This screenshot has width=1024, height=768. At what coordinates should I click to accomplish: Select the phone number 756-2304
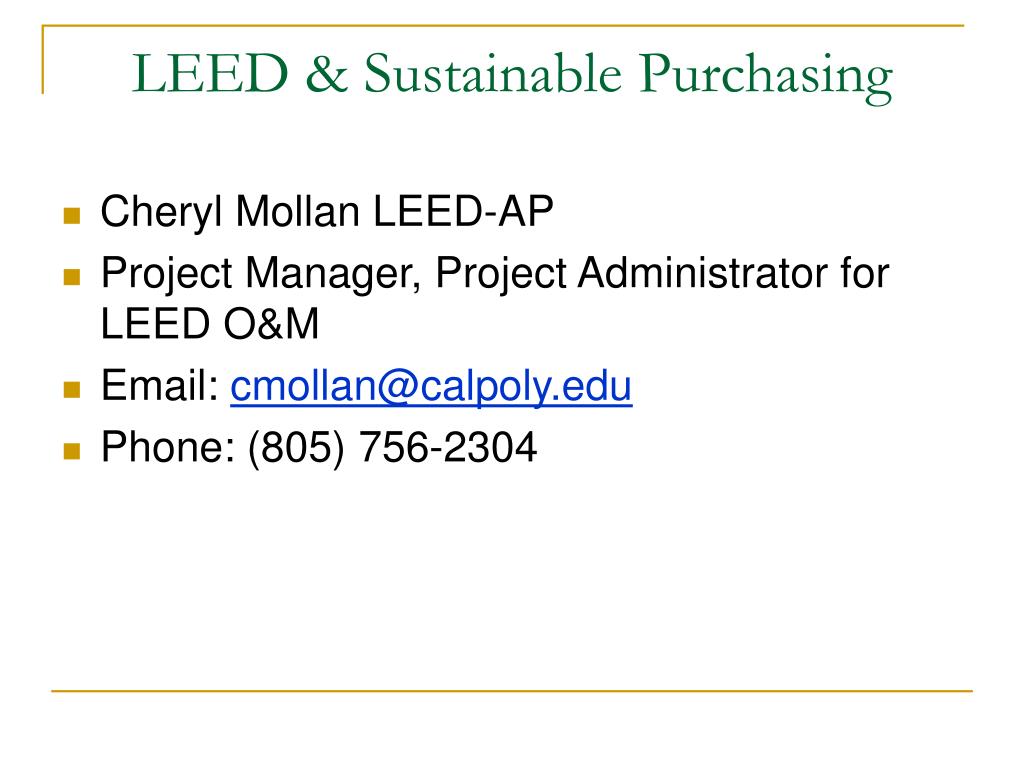pos(447,448)
